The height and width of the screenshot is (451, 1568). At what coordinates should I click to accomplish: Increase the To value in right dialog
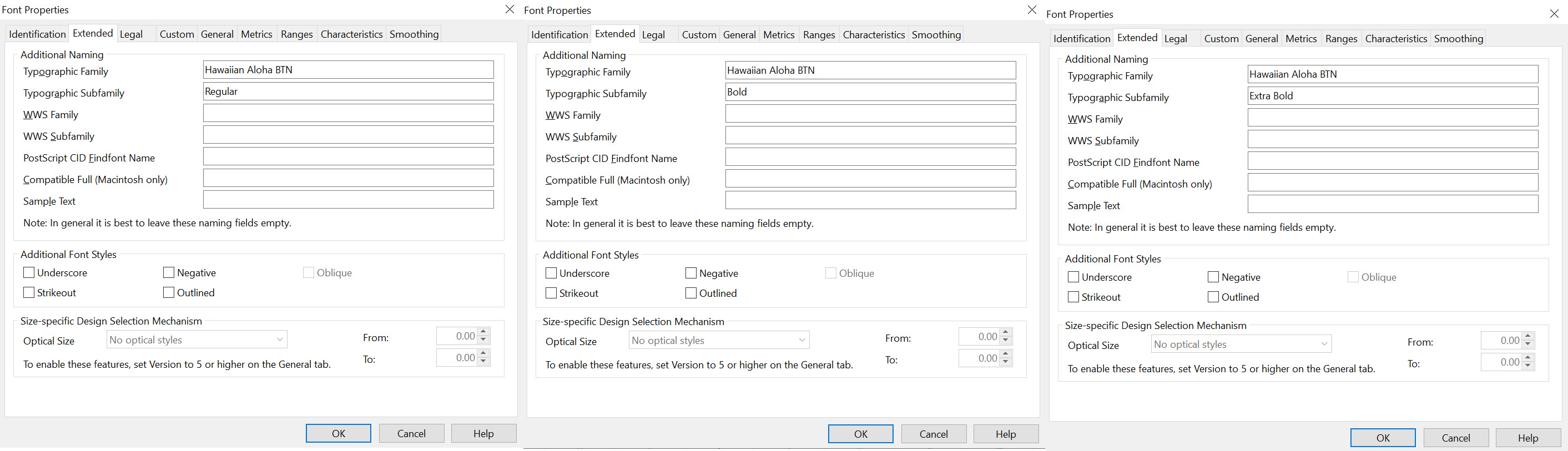tap(1528, 358)
